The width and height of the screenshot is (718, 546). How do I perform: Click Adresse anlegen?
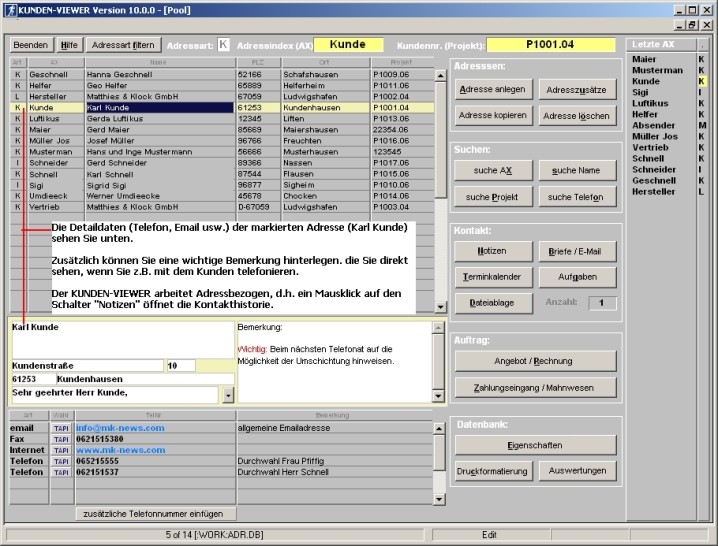coord(491,90)
